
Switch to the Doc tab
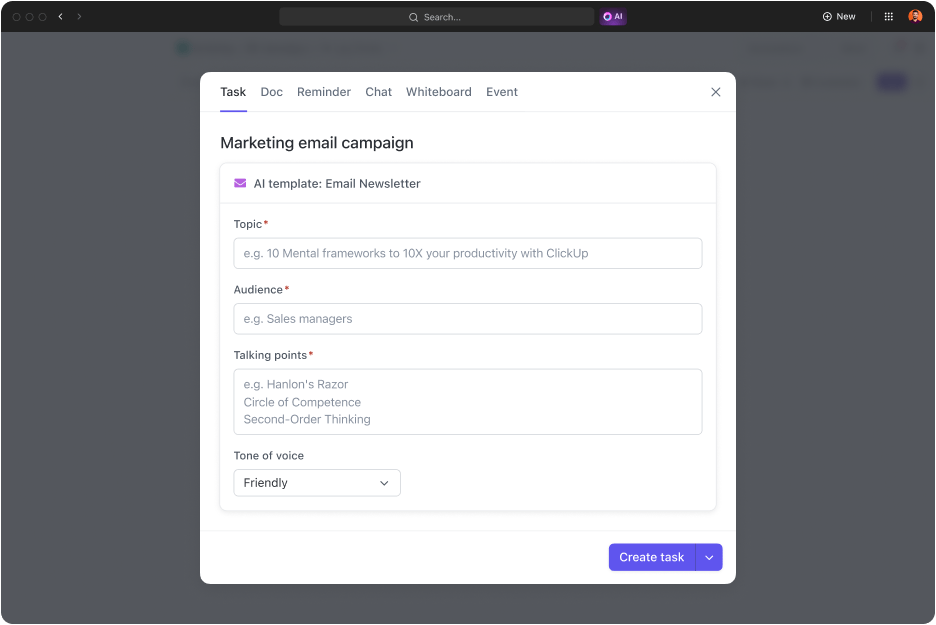272,92
